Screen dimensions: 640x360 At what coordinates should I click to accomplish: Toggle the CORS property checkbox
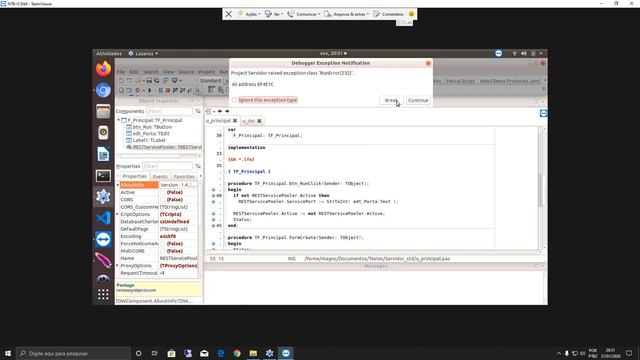point(163,200)
